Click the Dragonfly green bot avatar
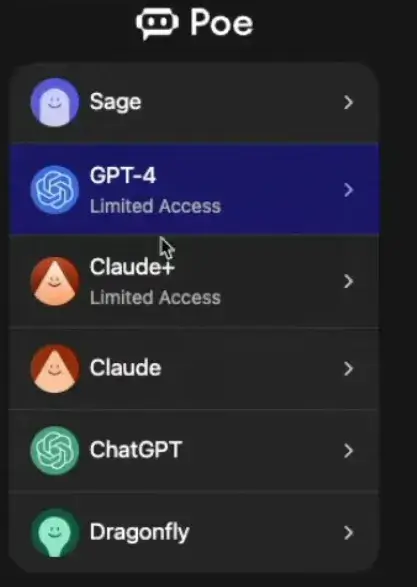Image resolution: width=417 pixels, height=587 pixels. [55, 532]
